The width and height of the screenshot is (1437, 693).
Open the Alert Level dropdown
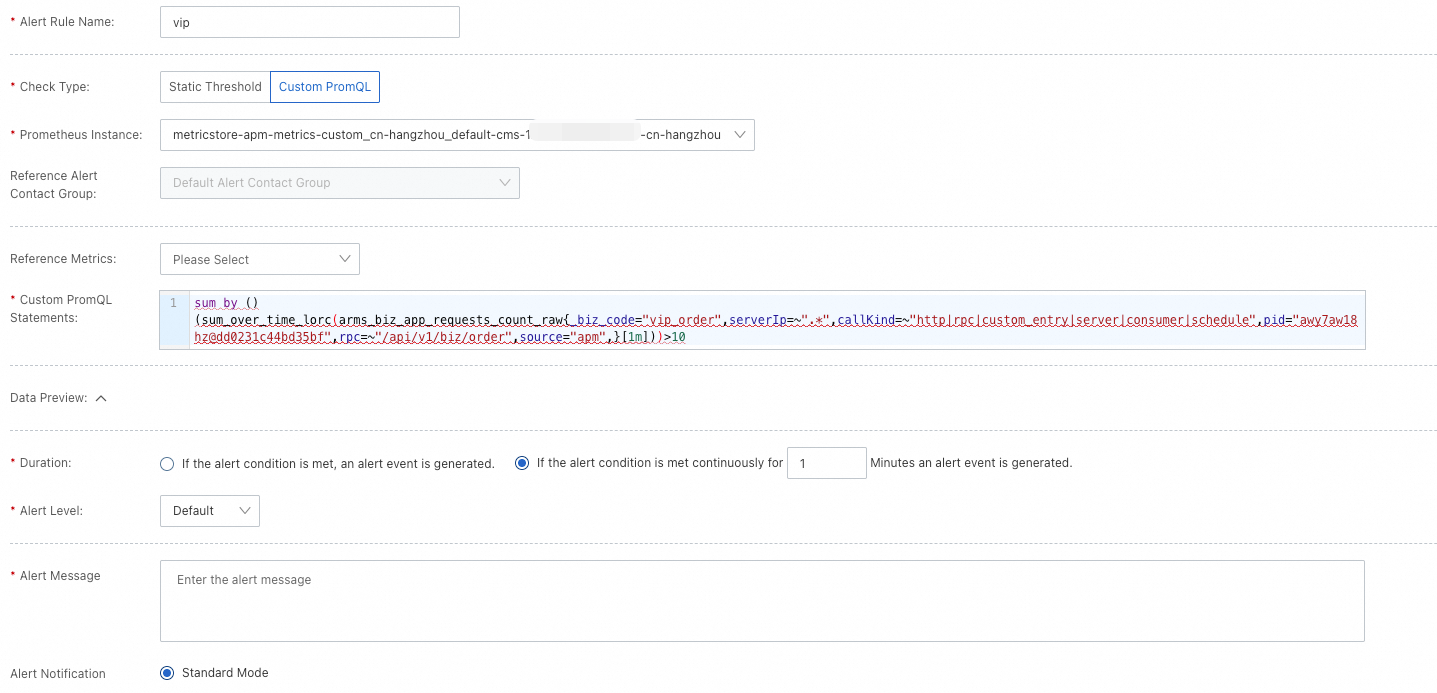(x=209, y=511)
